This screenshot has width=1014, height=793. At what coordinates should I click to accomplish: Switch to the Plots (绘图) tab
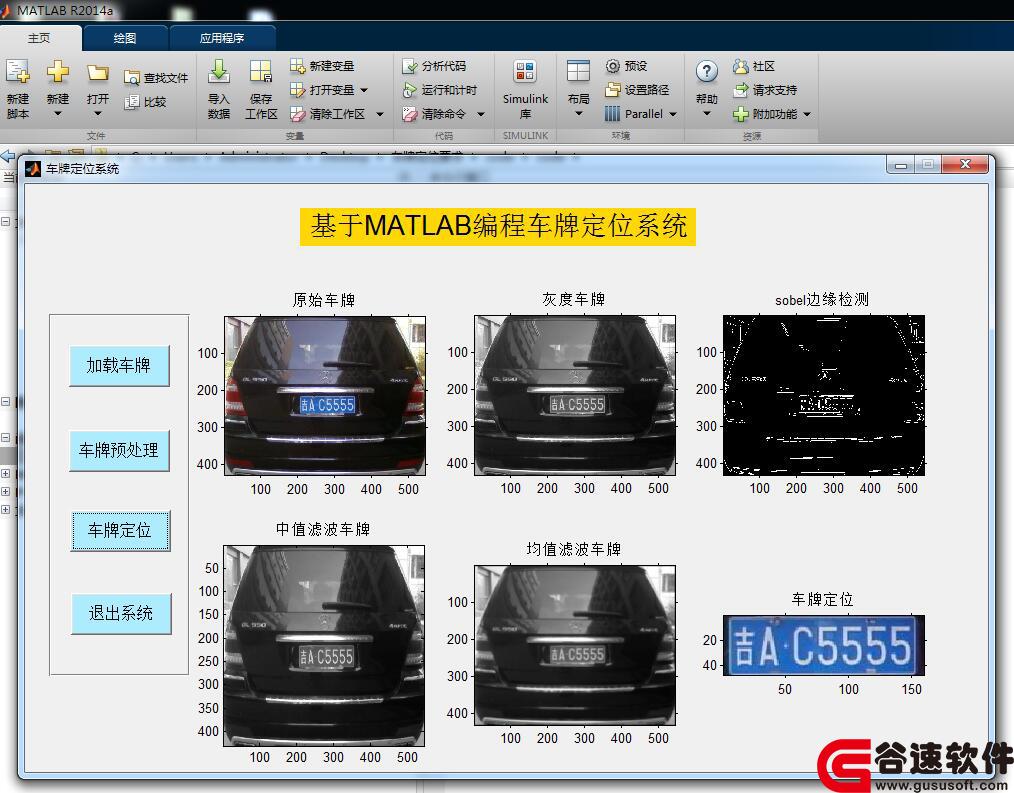pos(125,38)
